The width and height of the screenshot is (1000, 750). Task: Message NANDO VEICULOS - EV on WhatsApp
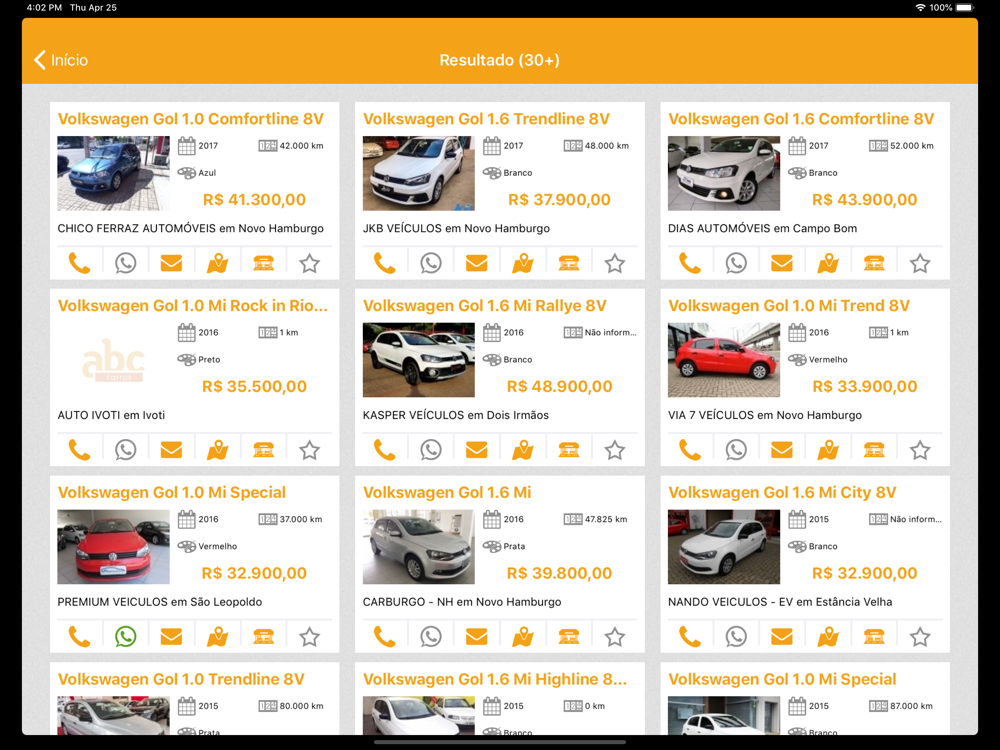pyautogui.click(x=736, y=636)
